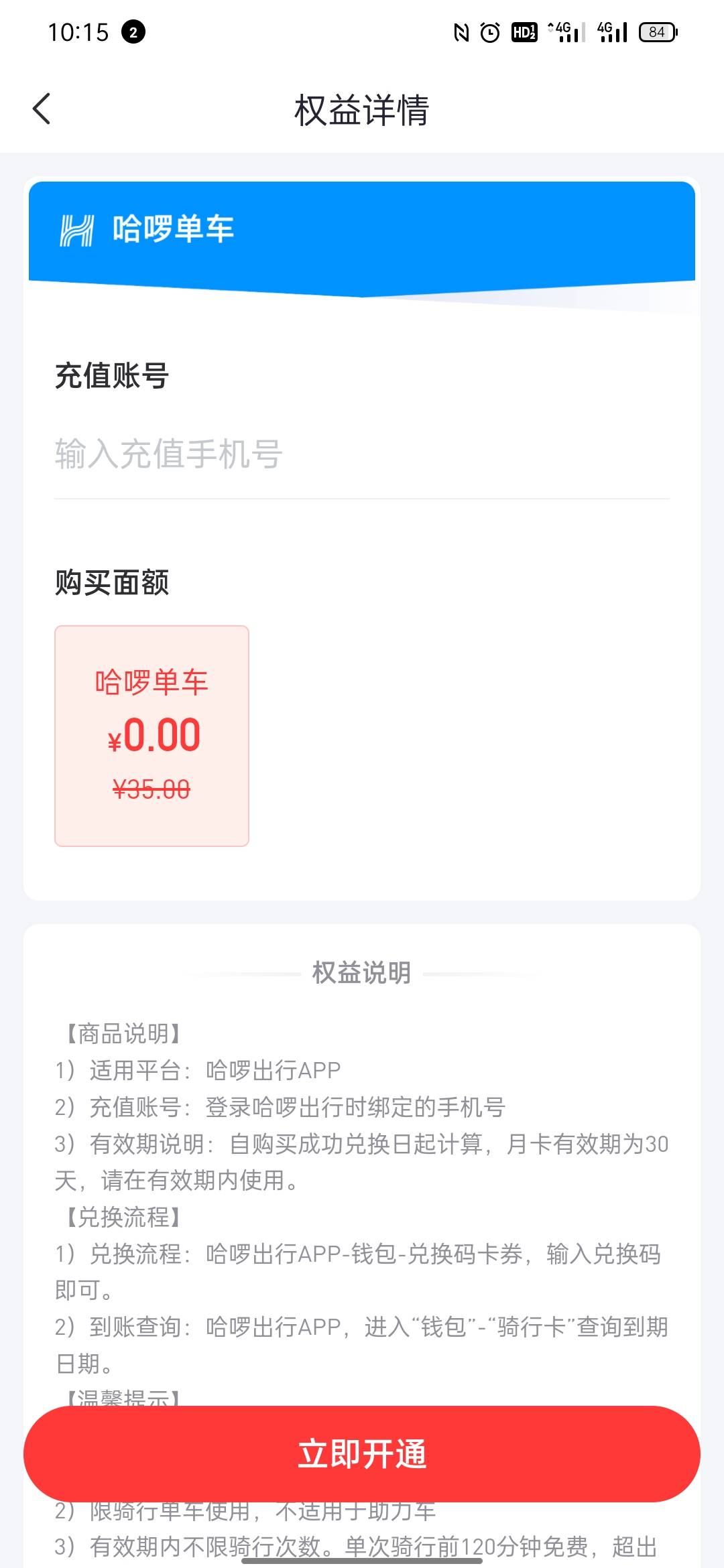Tap the notification count badge
724x1568 pixels.
pos(133,32)
